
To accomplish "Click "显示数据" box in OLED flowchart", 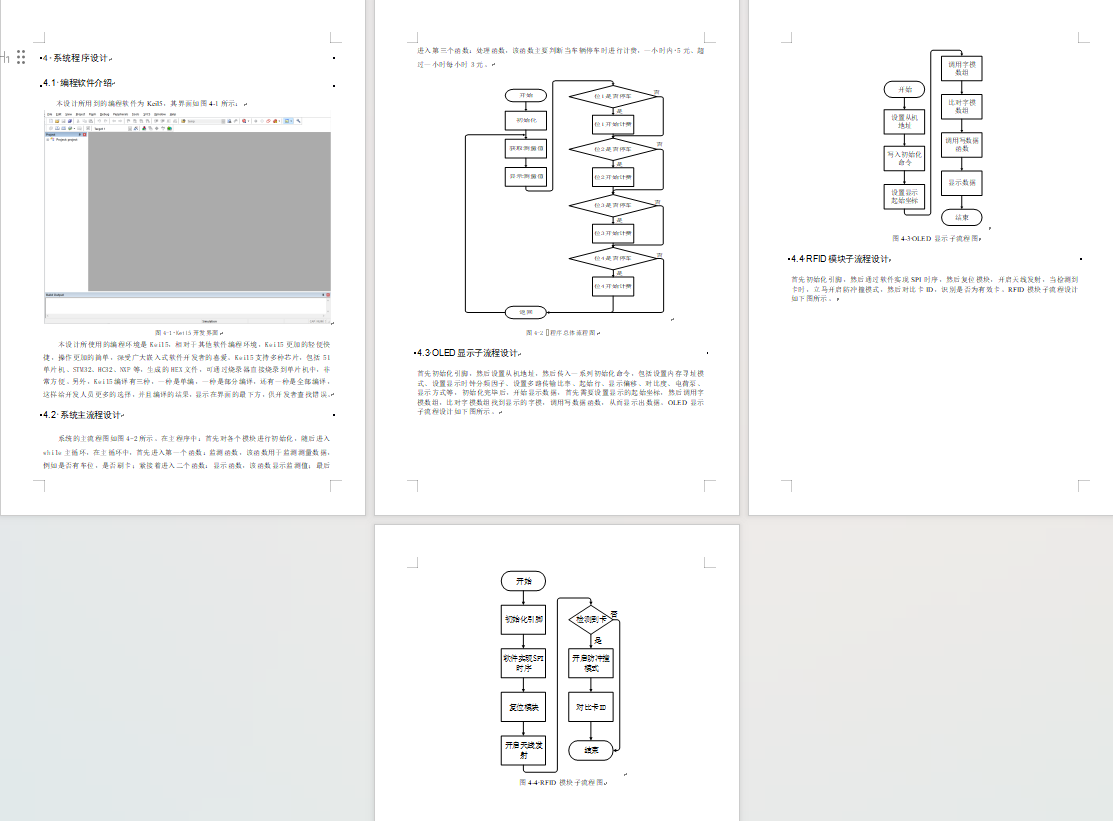I will pyautogui.click(x=962, y=183).
